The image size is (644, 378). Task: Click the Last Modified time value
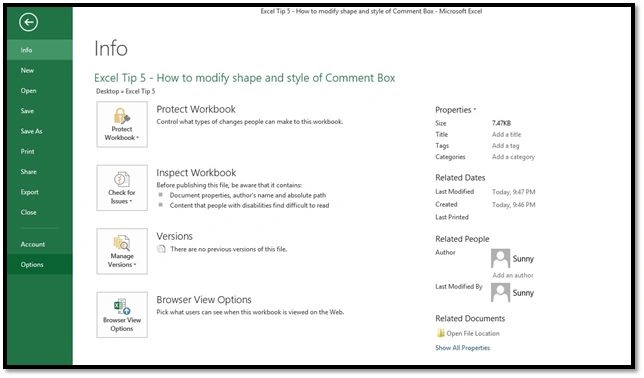tap(513, 192)
